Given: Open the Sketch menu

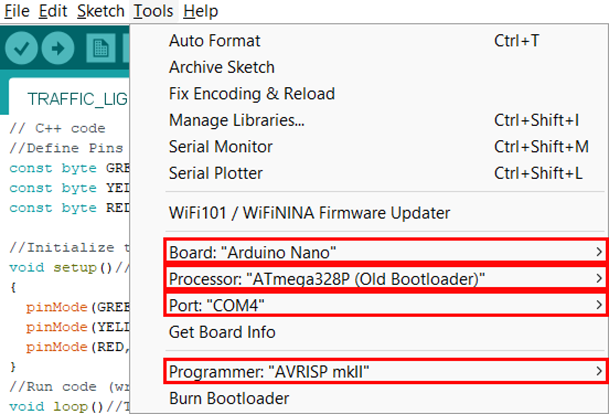Looking at the screenshot, I should click(x=101, y=11).
